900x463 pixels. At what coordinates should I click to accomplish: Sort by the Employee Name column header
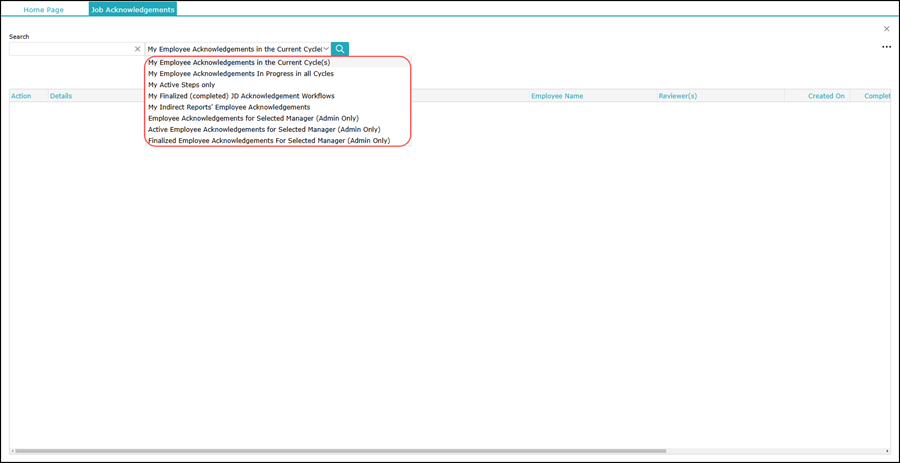[557, 96]
